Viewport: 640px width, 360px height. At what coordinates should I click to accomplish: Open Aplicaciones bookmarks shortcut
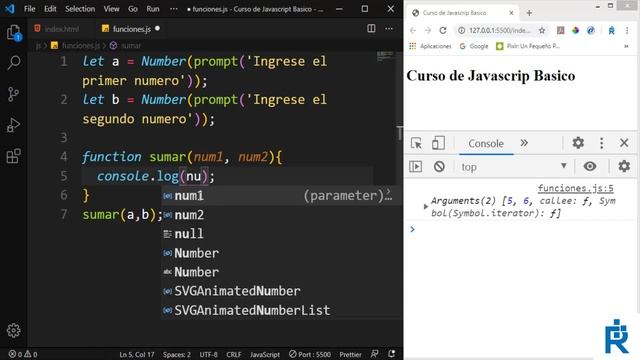coord(430,46)
